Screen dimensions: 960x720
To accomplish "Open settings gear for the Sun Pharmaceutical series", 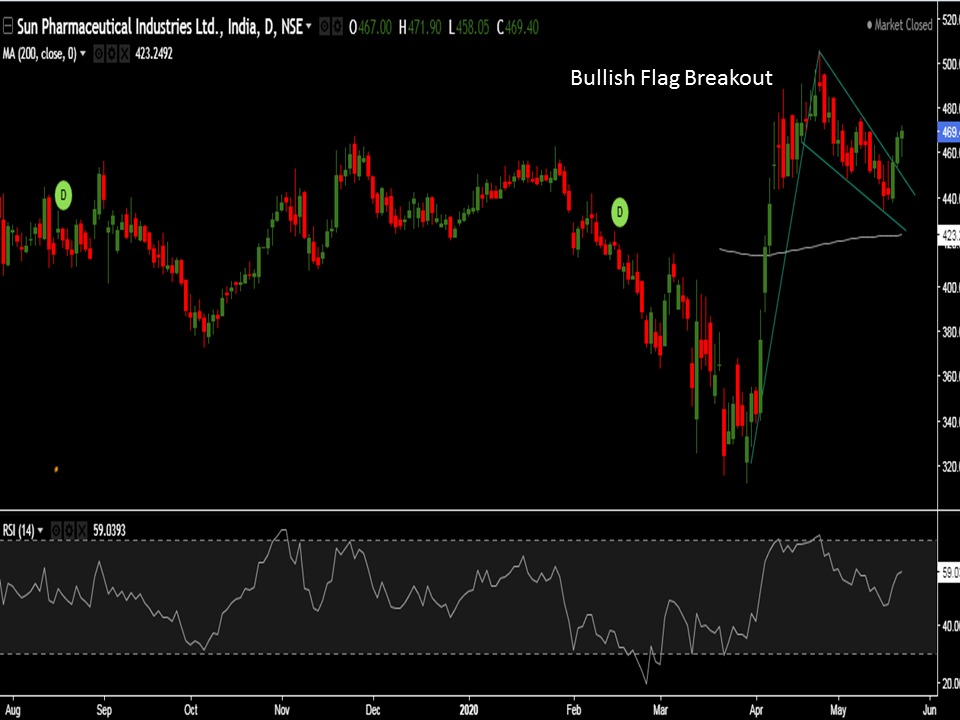I will pos(337,26).
